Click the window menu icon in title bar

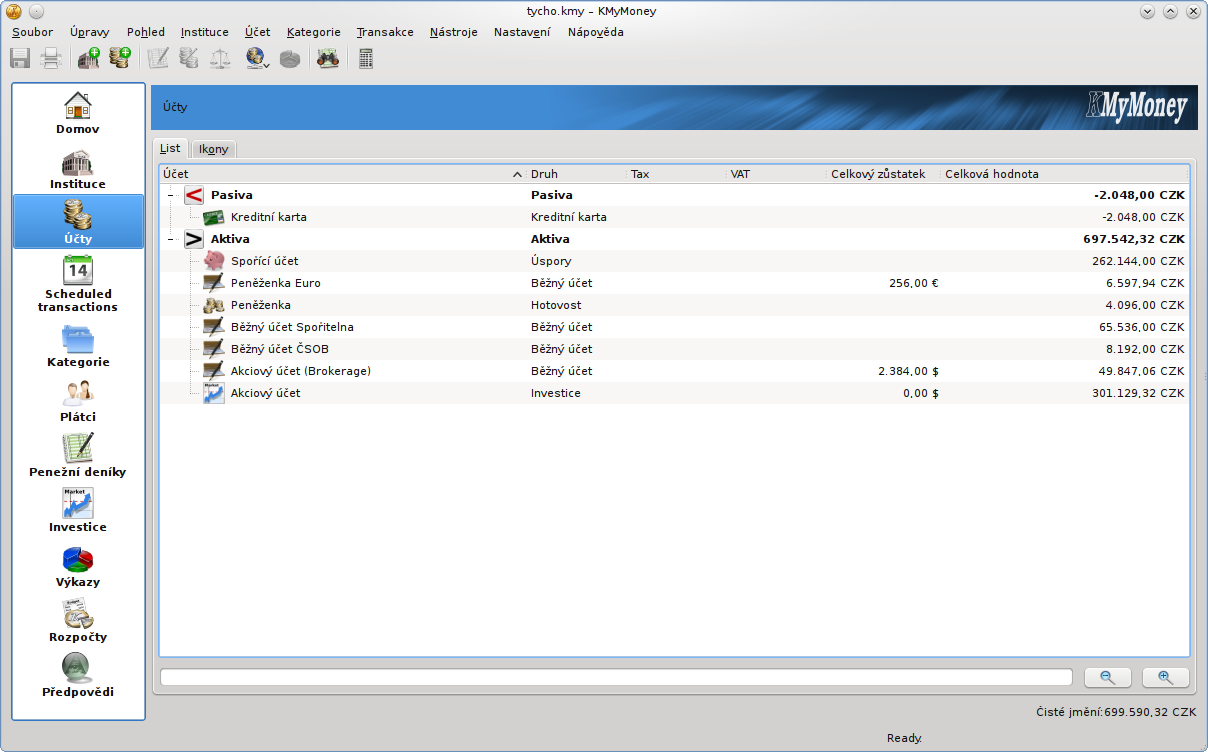click(14, 11)
